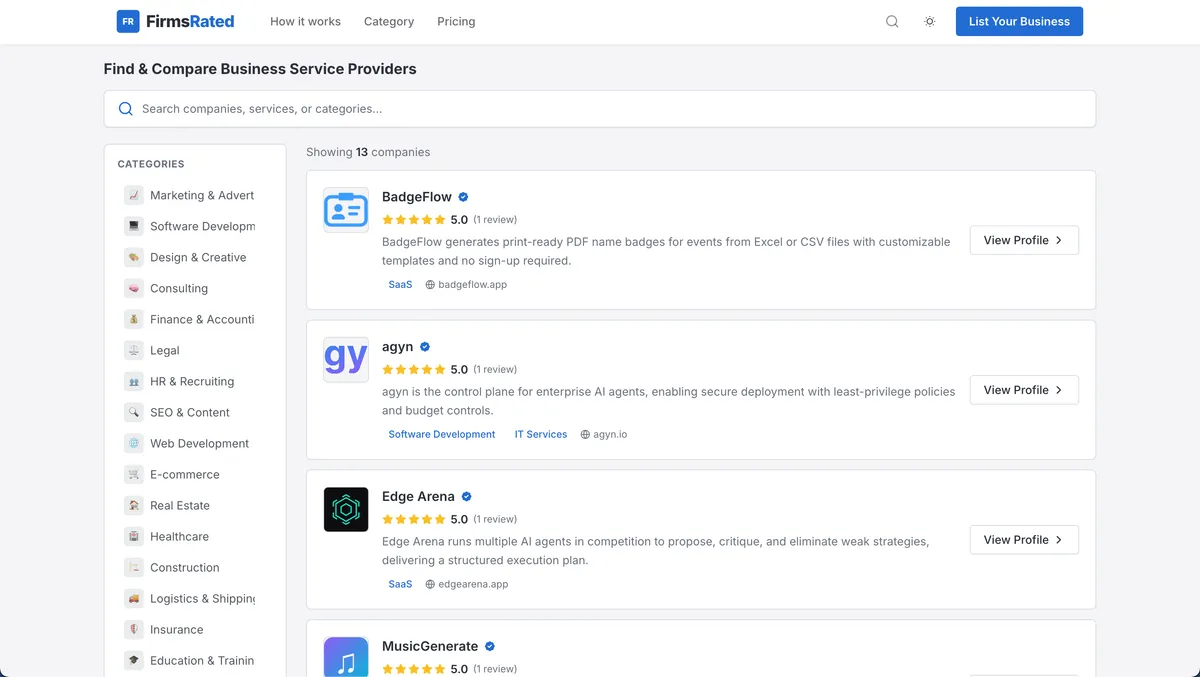Toggle light/dark theme sun icon
This screenshot has height=677, width=1200.
tap(930, 21)
